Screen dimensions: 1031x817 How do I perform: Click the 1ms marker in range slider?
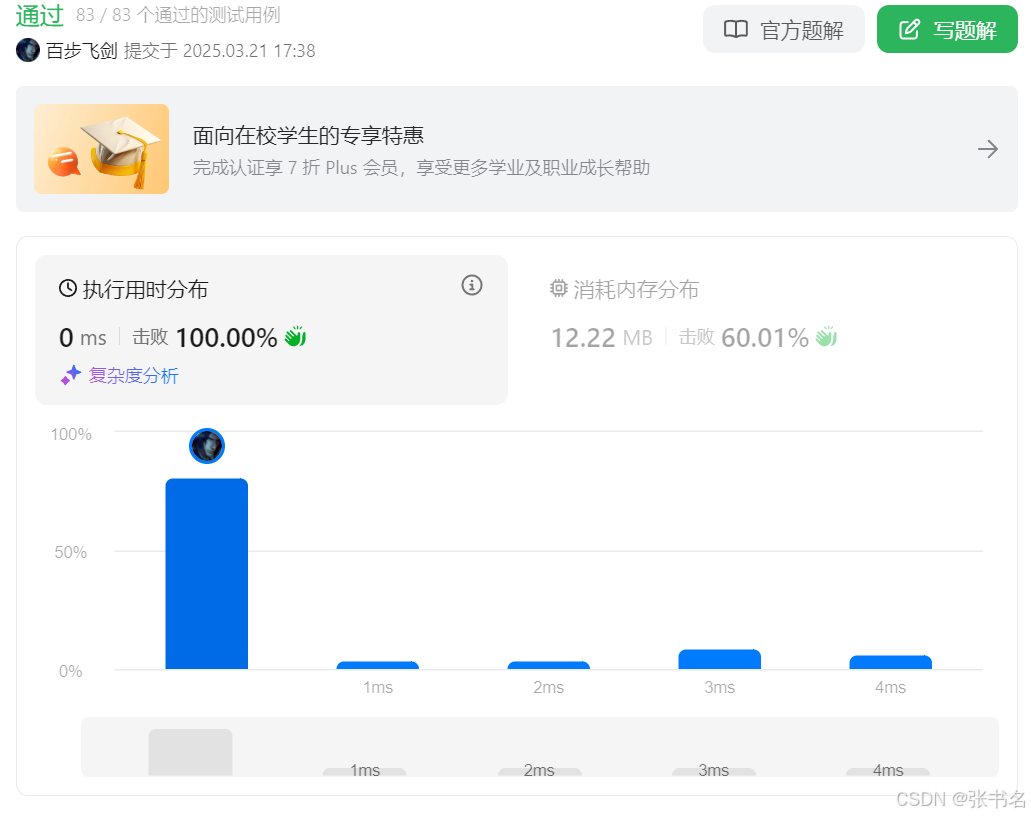tap(364, 771)
